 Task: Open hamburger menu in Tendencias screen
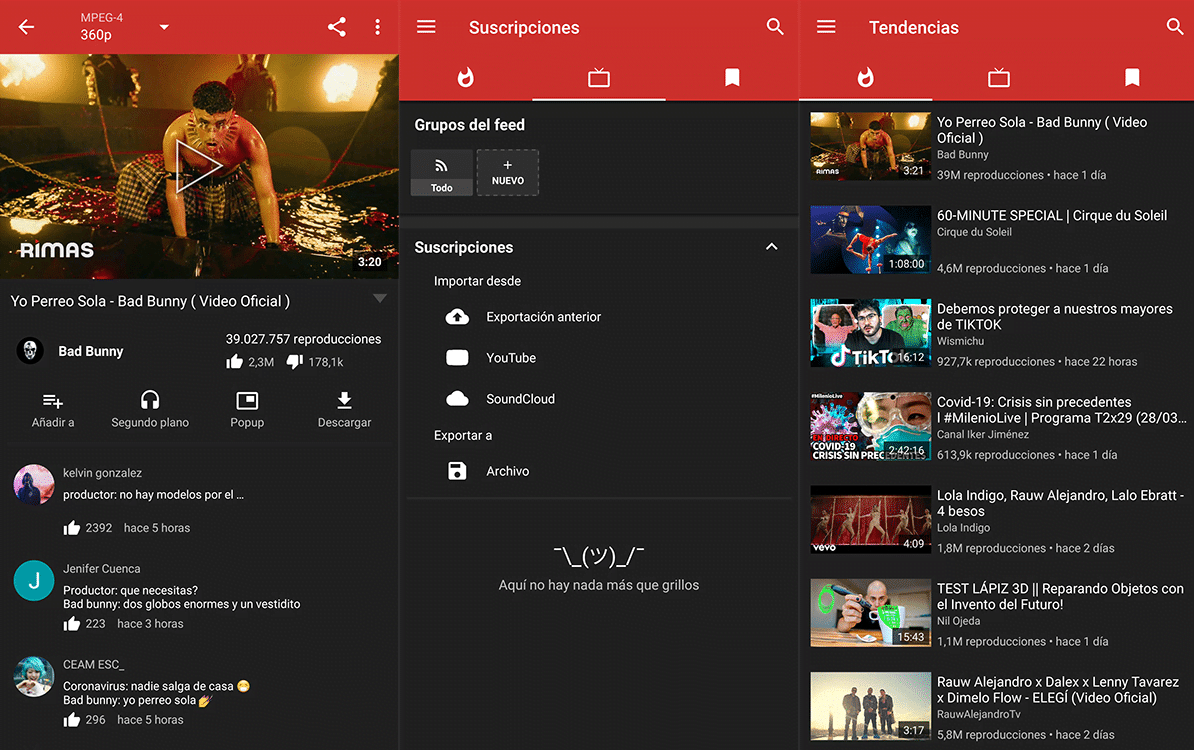pos(826,27)
